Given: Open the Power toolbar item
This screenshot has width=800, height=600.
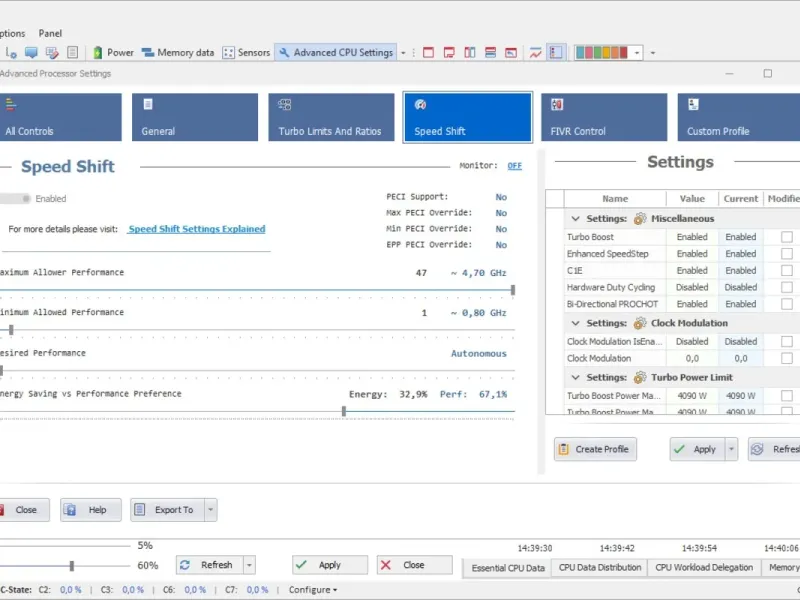Looking at the screenshot, I should click(113, 53).
